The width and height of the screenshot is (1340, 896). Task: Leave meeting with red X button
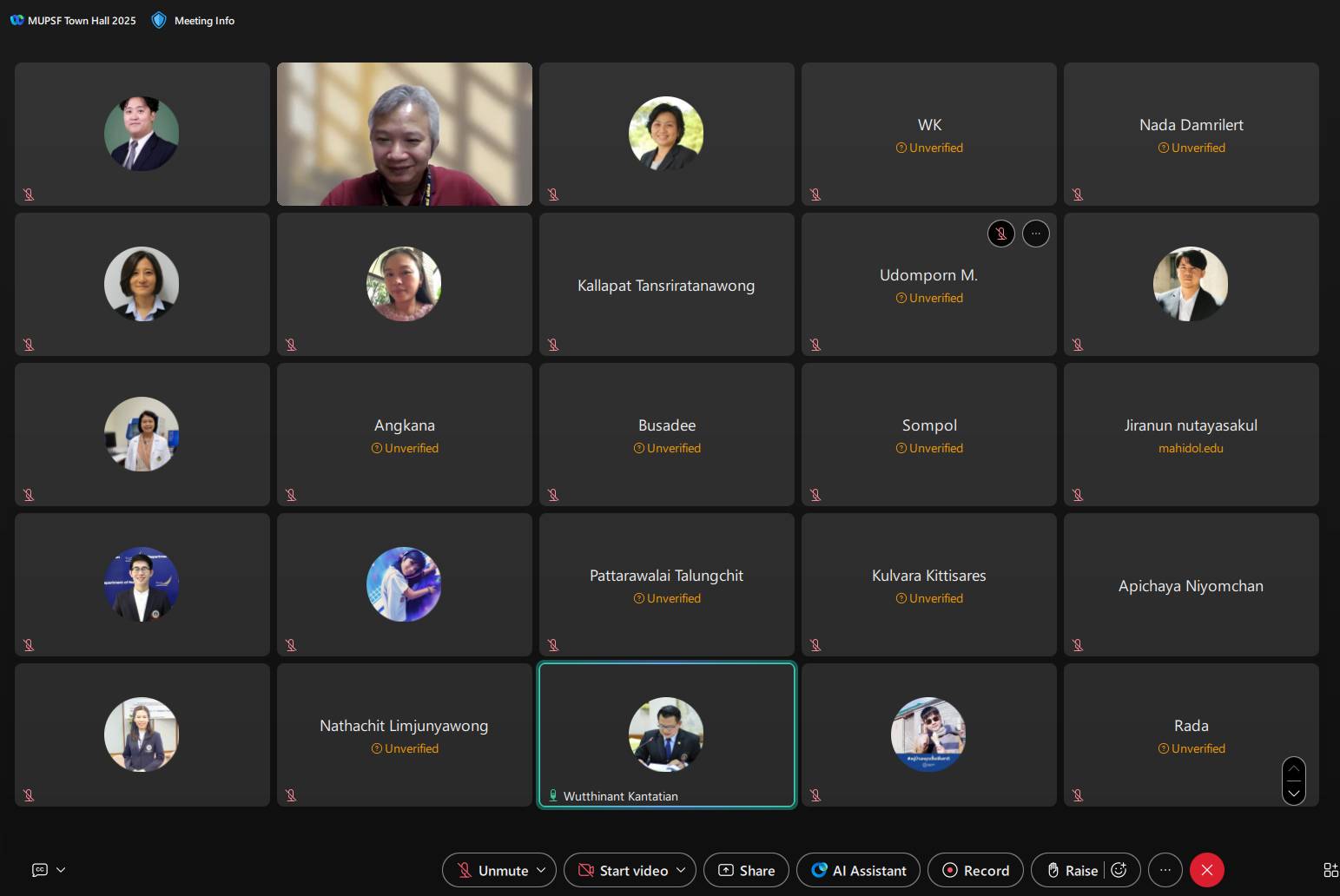1207,870
